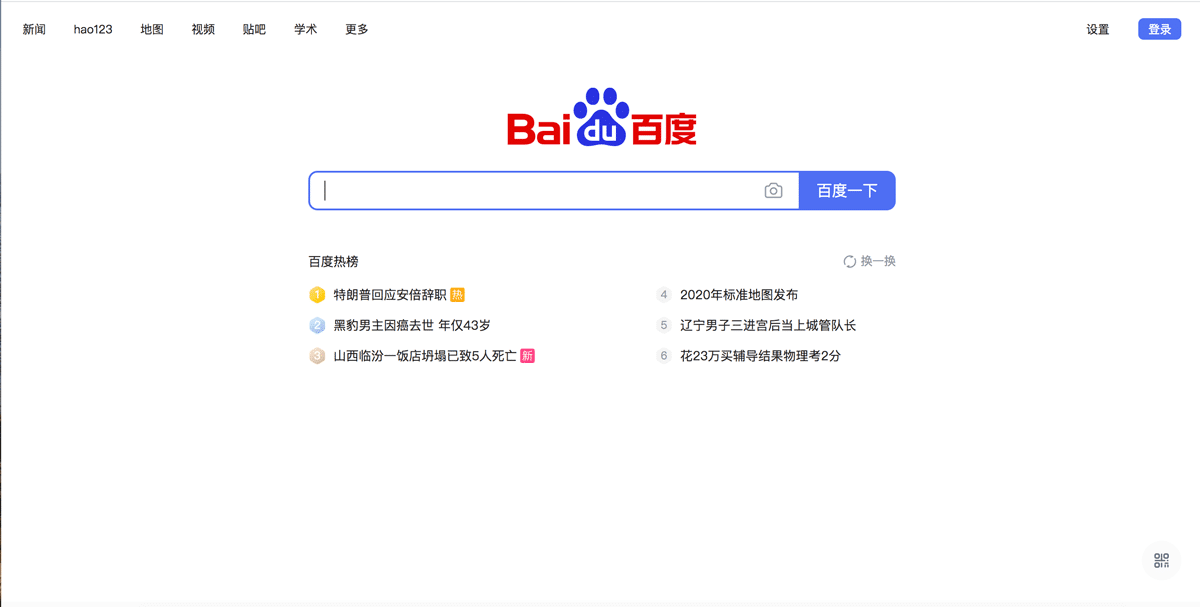
Task: Click 换一换 to refresh hot list
Action: 878,262
